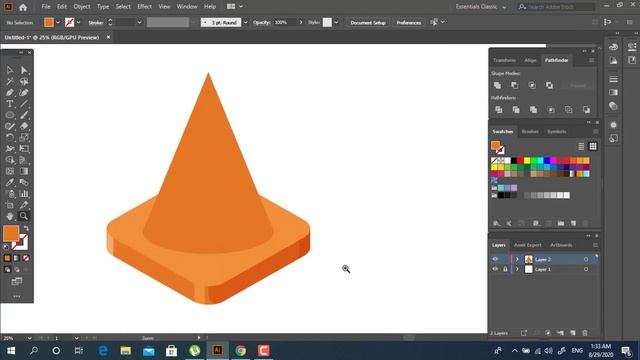640x360 pixels.
Task: Click the Stroke label link
Action: click(96, 22)
